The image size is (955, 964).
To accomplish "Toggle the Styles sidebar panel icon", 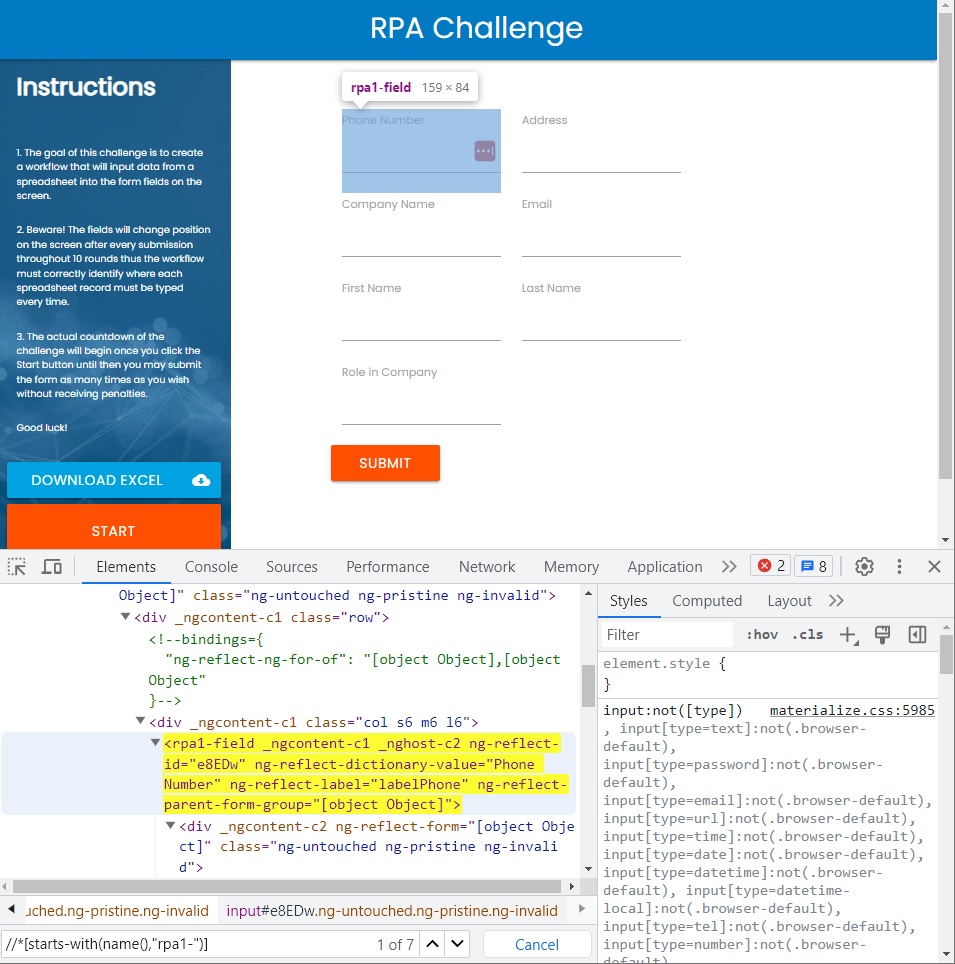I will (917, 634).
